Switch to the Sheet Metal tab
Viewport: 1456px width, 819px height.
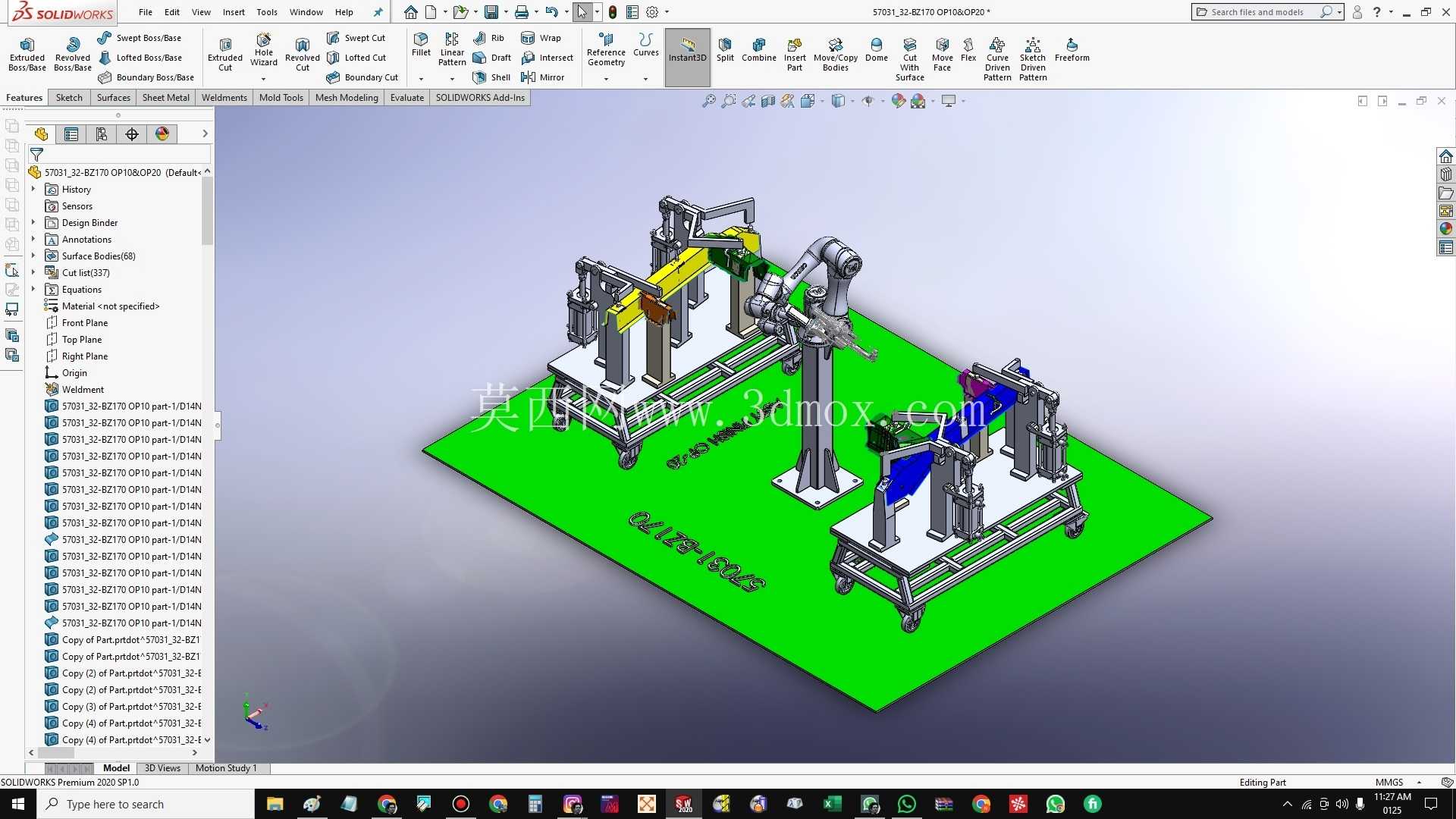click(x=165, y=98)
